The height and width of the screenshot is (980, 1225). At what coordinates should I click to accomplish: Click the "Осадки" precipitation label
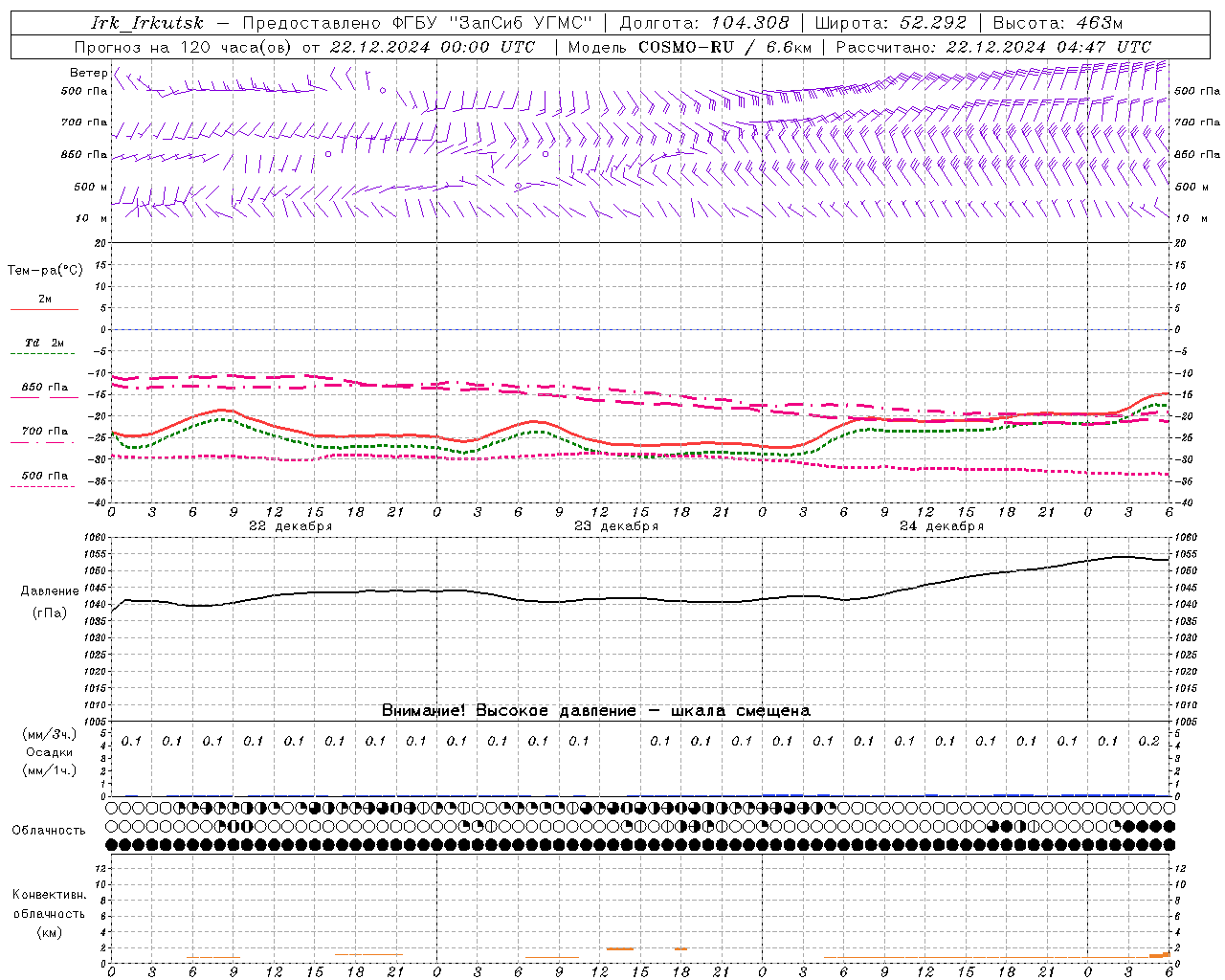point(50,752)
